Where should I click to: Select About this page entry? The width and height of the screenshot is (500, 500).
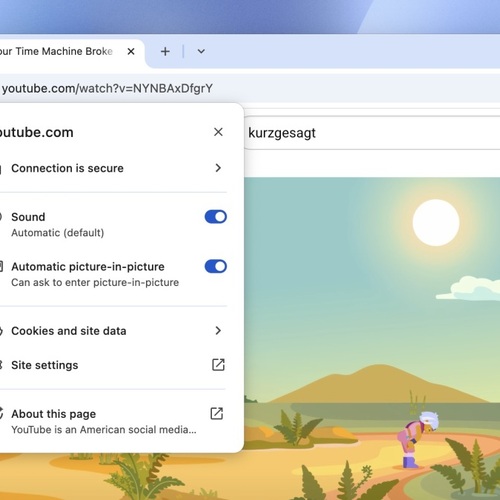[x=113, y=421]
